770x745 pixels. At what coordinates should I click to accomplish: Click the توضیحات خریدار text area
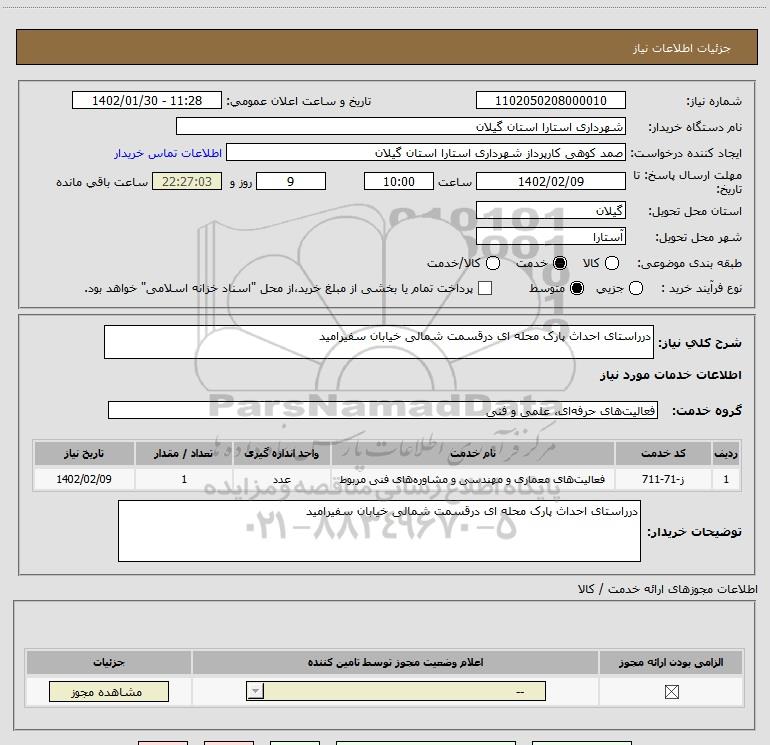[x=379, y=531]
